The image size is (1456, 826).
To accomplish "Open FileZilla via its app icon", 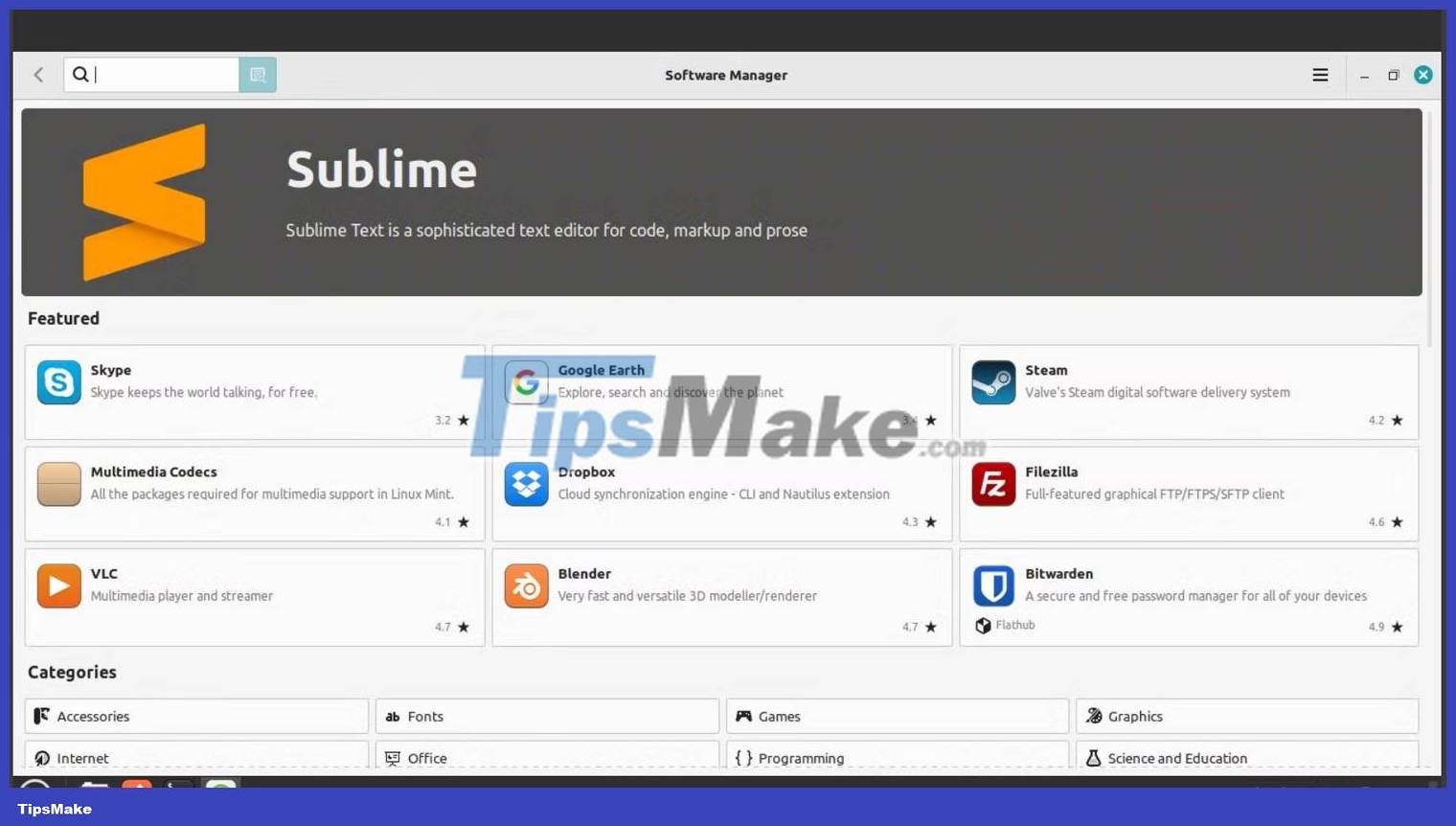I will coord(993,484).
